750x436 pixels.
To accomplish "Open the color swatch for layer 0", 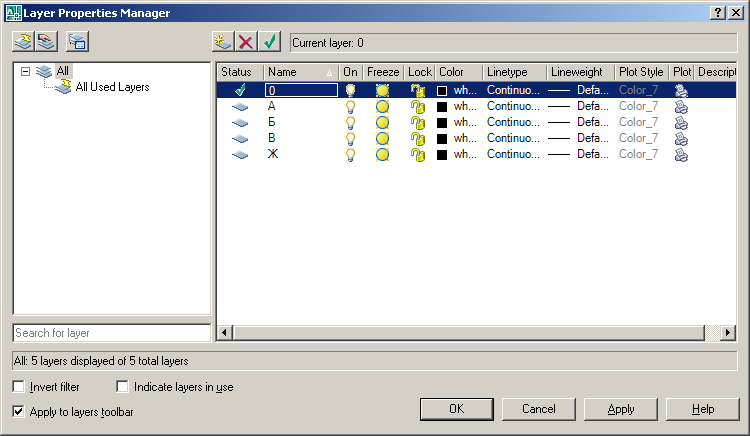I will coord(442,91).
